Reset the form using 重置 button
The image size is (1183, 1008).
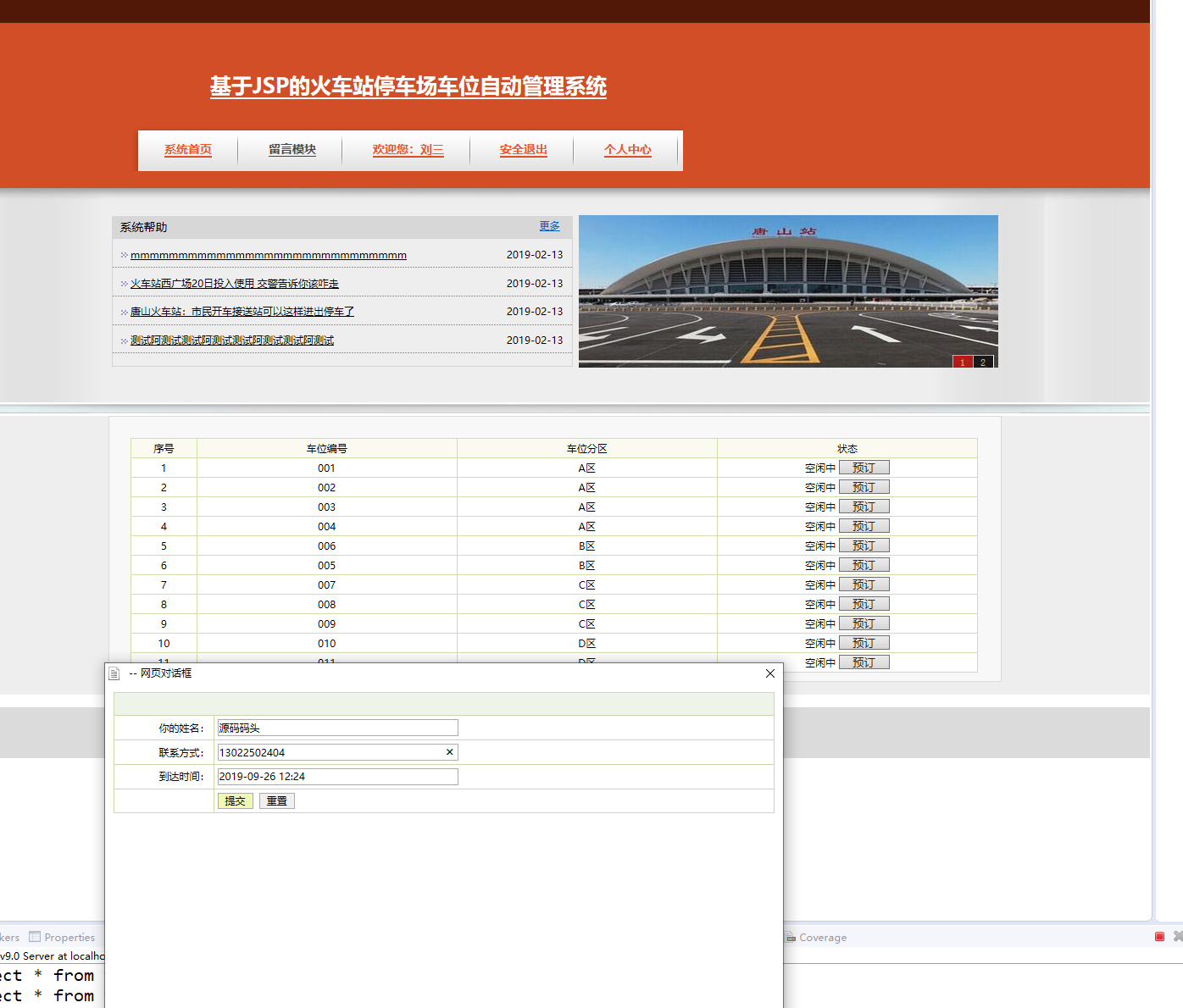pyautogui.click(x=276, y=800)
